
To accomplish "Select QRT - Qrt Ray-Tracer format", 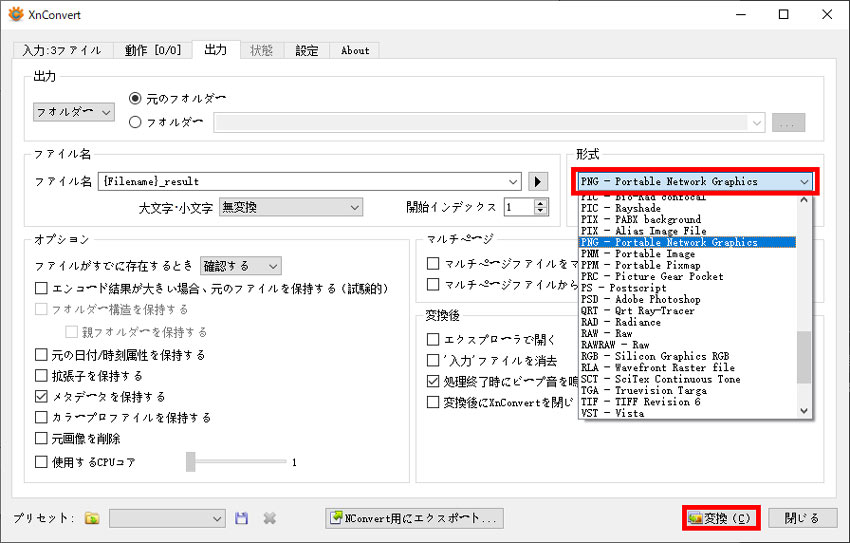I will [687, 311].
